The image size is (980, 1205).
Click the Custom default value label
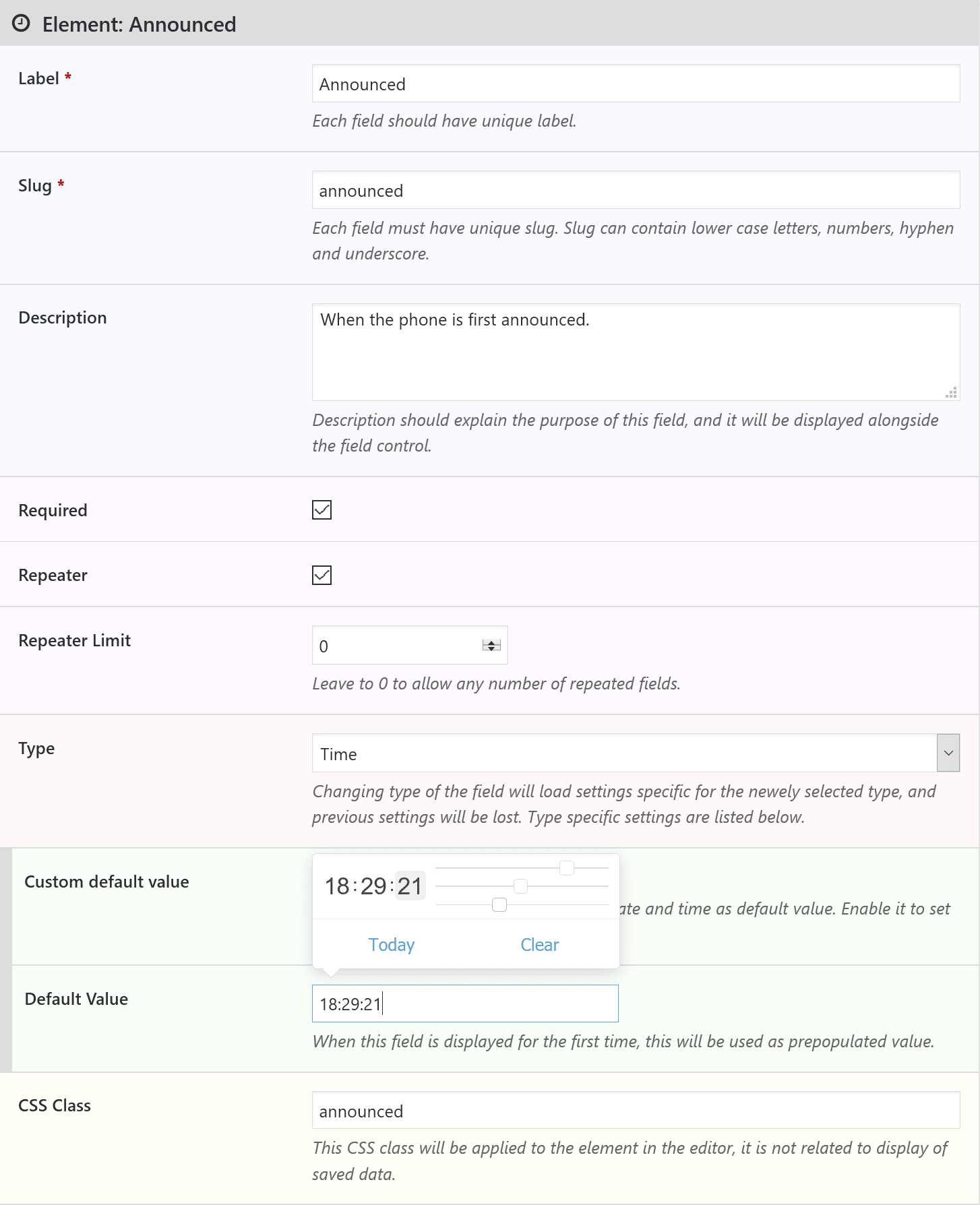(106, 882)
